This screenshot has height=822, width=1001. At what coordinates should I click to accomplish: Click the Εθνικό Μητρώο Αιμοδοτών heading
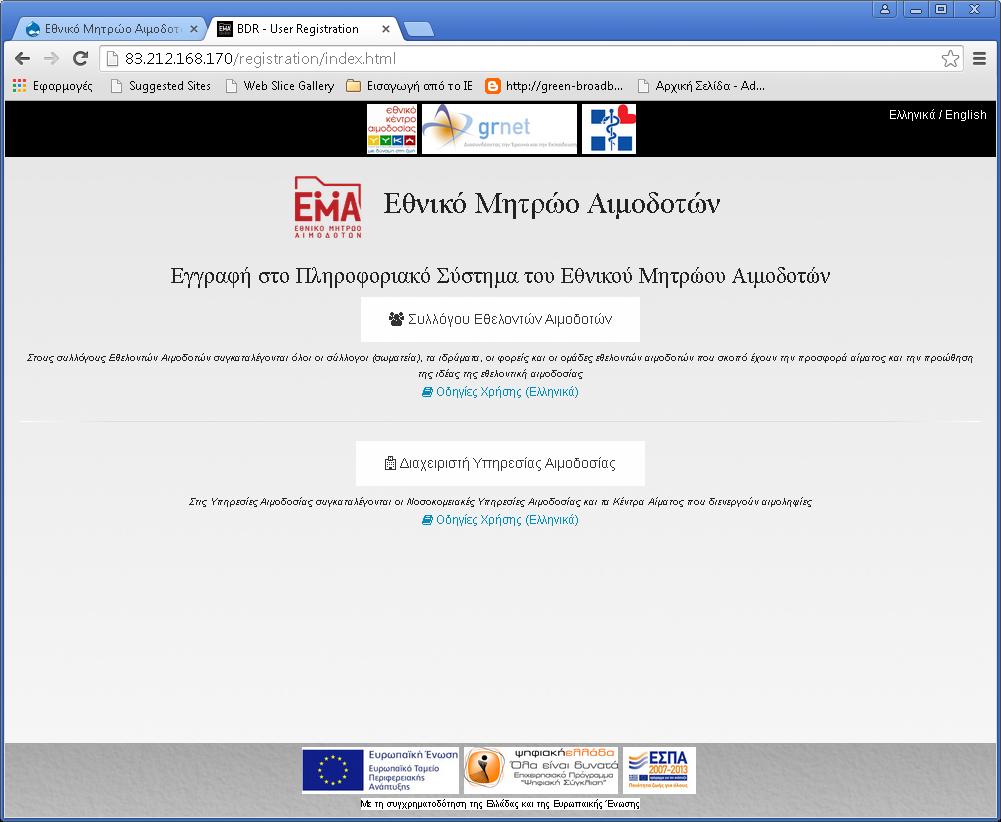pos(552,204)
